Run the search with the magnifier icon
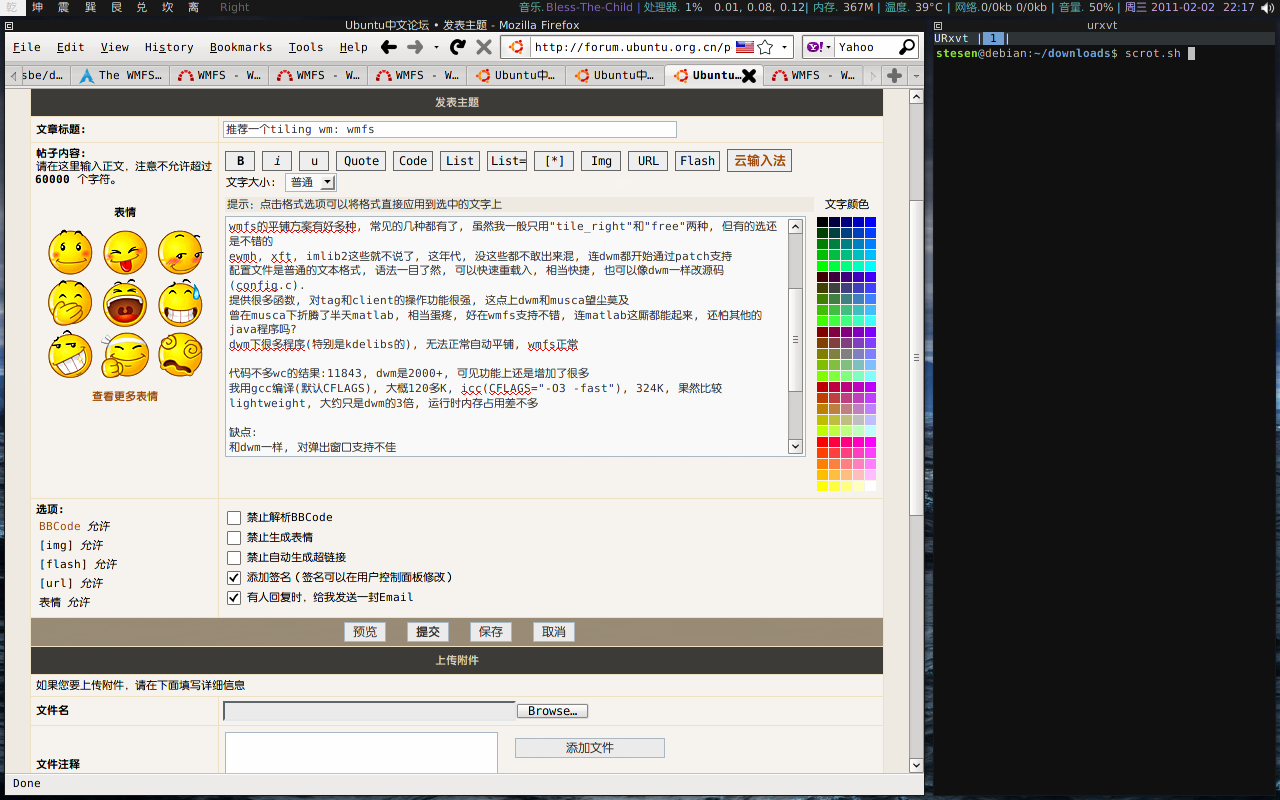The width and height of the screenshot is (1280, 800). pyautogui.click(x=907, y=47)
